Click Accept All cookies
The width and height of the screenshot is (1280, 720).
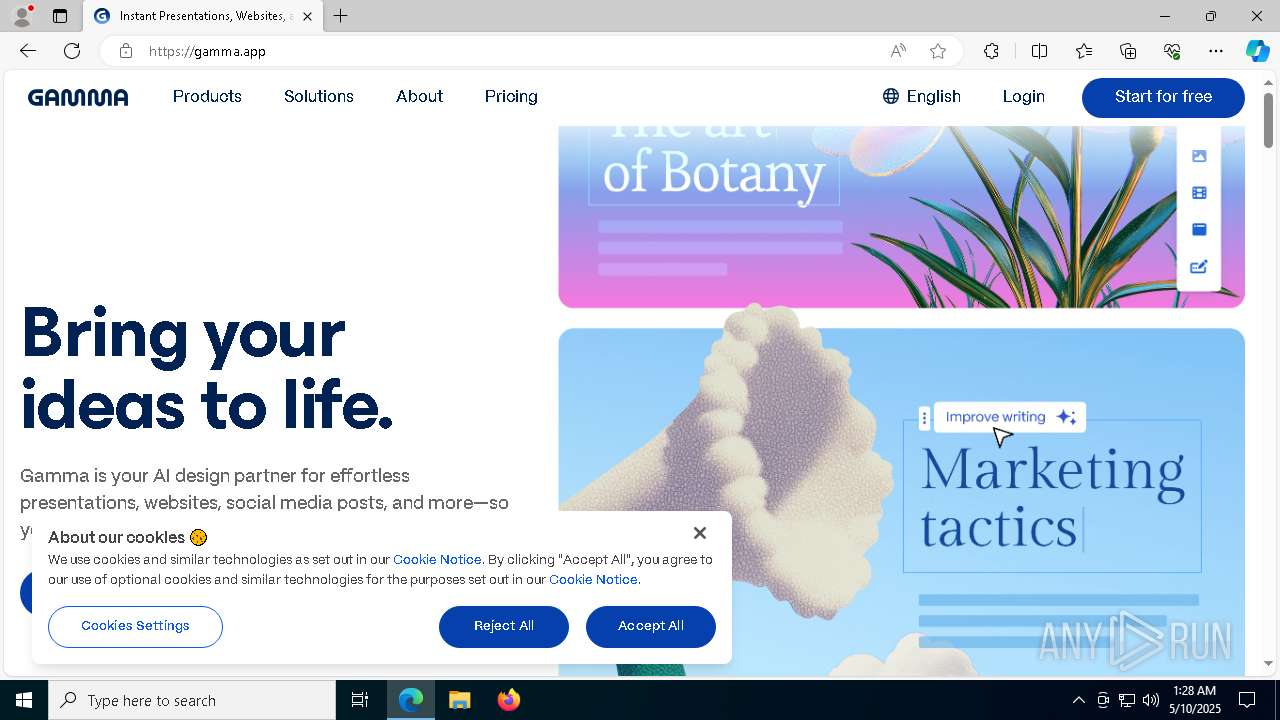651,626
